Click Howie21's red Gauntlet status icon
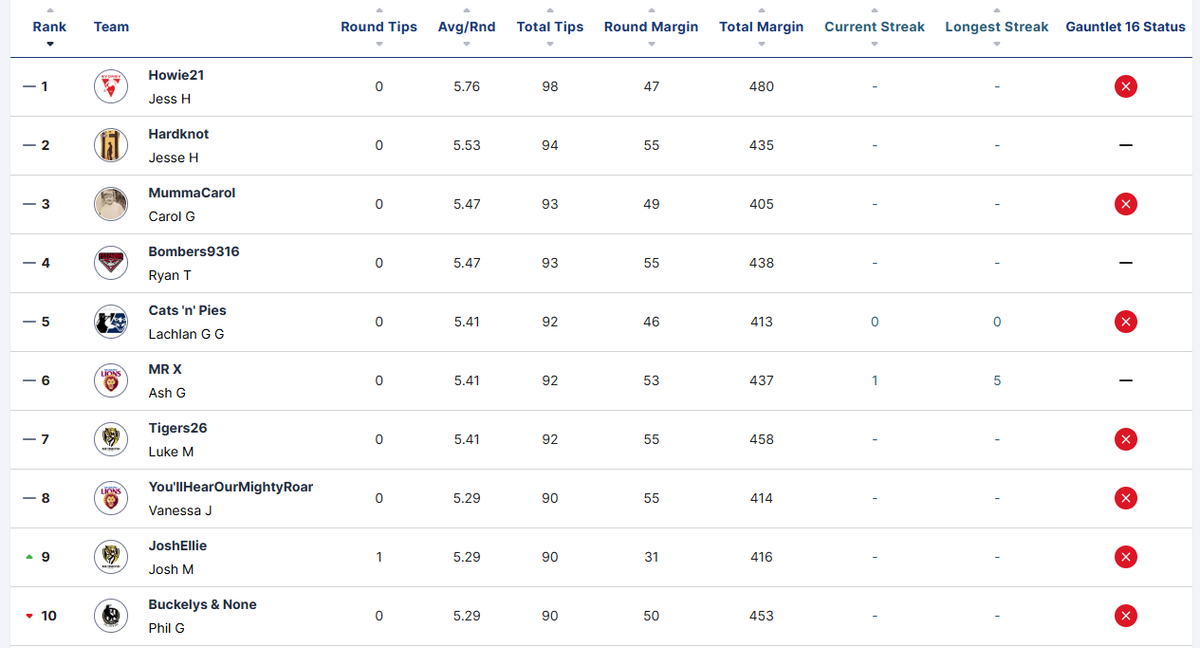The height and width of the screenshot is (648, 1200). pyautogui.click(x=1125, y=87)
